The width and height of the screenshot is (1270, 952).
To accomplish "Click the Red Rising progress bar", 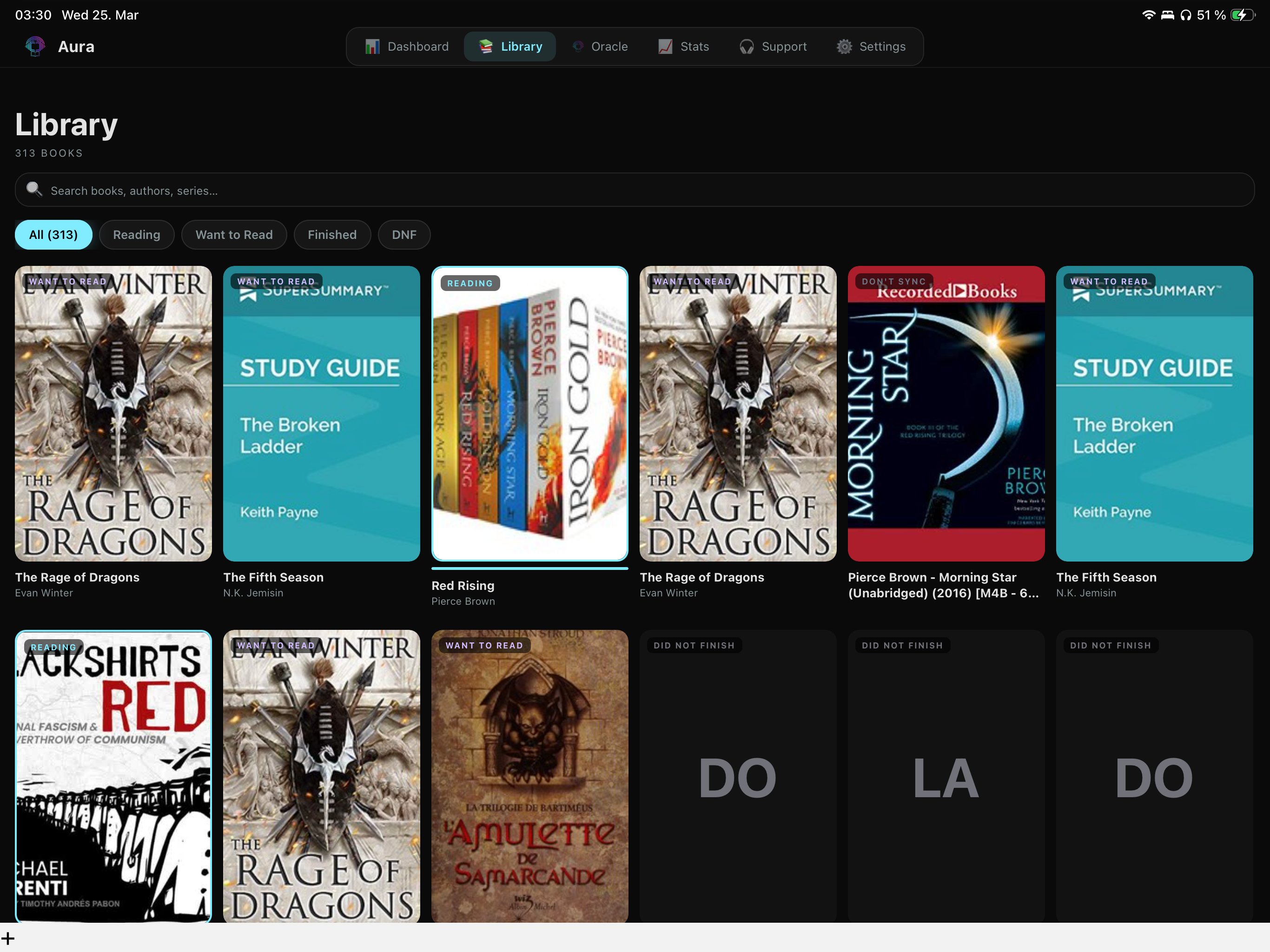I will coord(530,569).
